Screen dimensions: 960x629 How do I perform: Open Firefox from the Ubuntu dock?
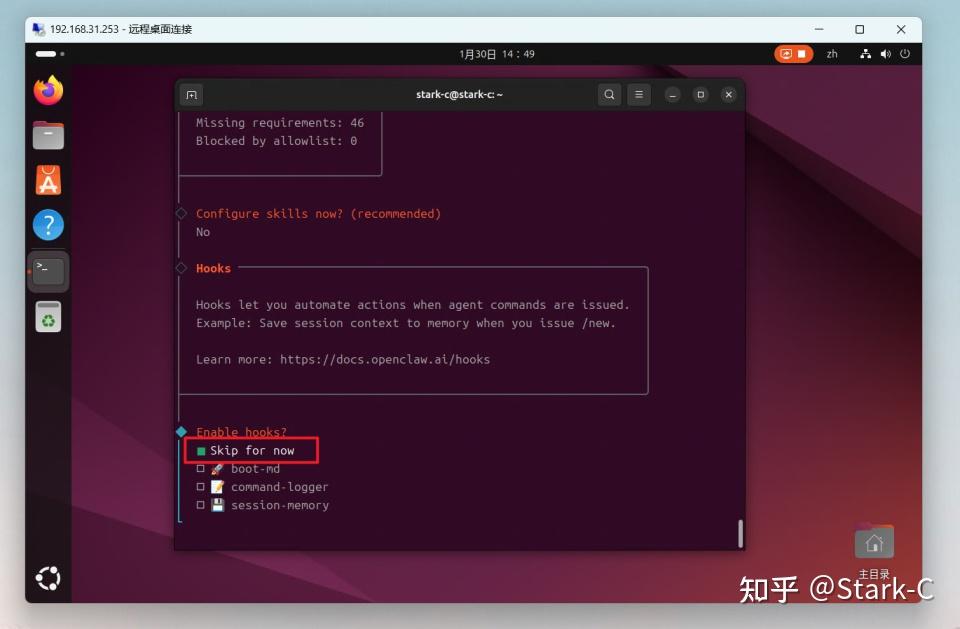[x=48, y=90]
